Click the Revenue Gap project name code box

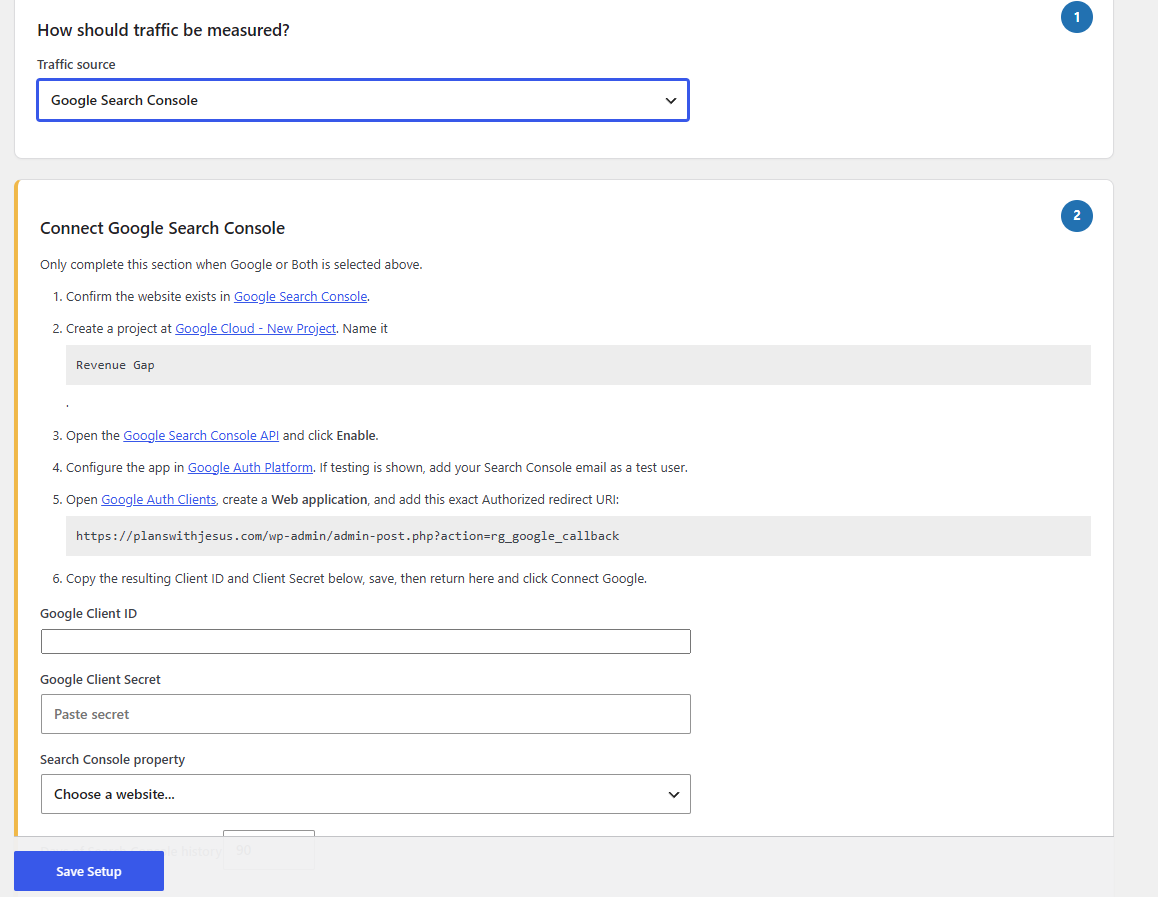point(578,365)
